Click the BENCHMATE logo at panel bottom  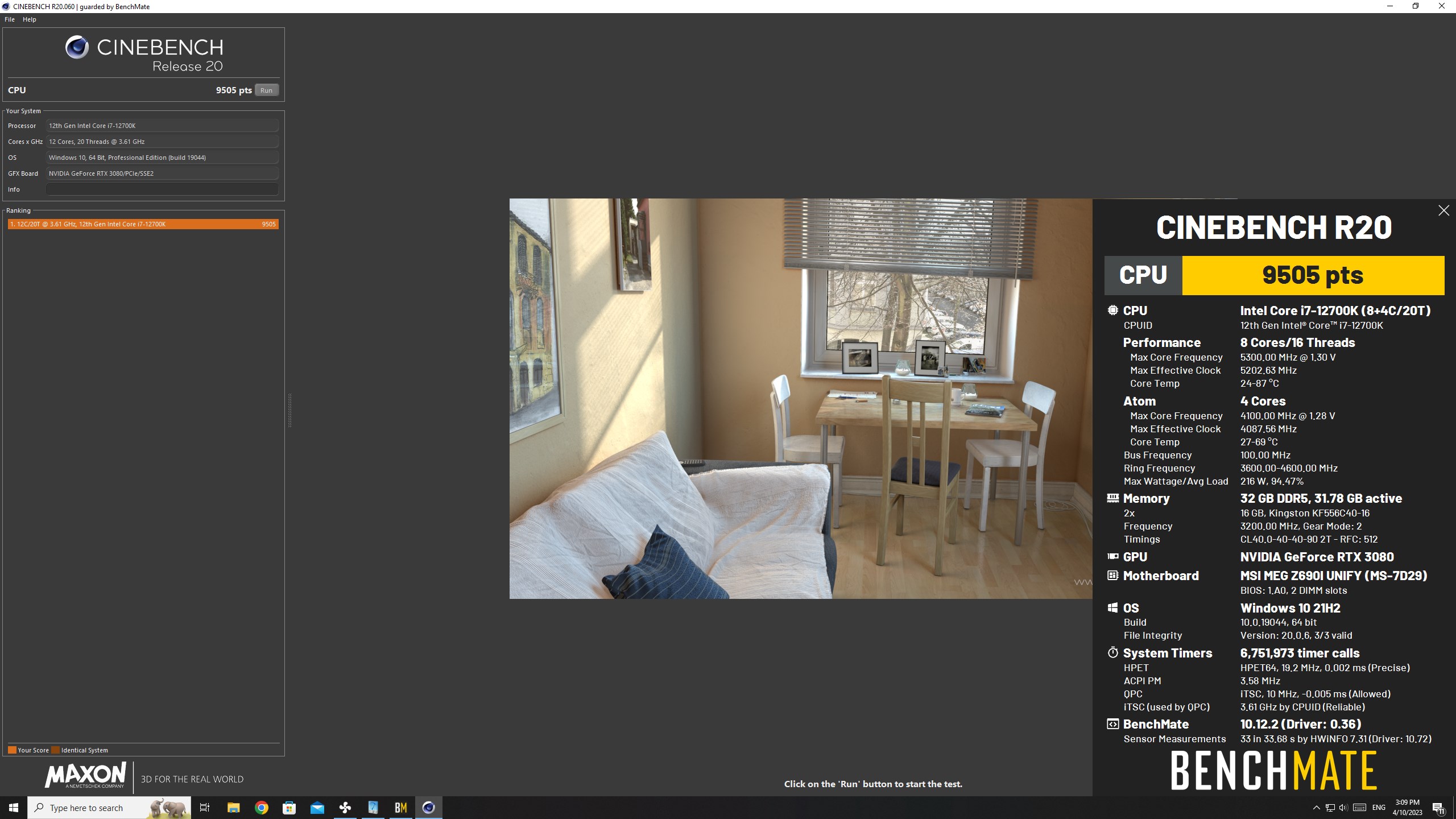(x=1274, y=771)
